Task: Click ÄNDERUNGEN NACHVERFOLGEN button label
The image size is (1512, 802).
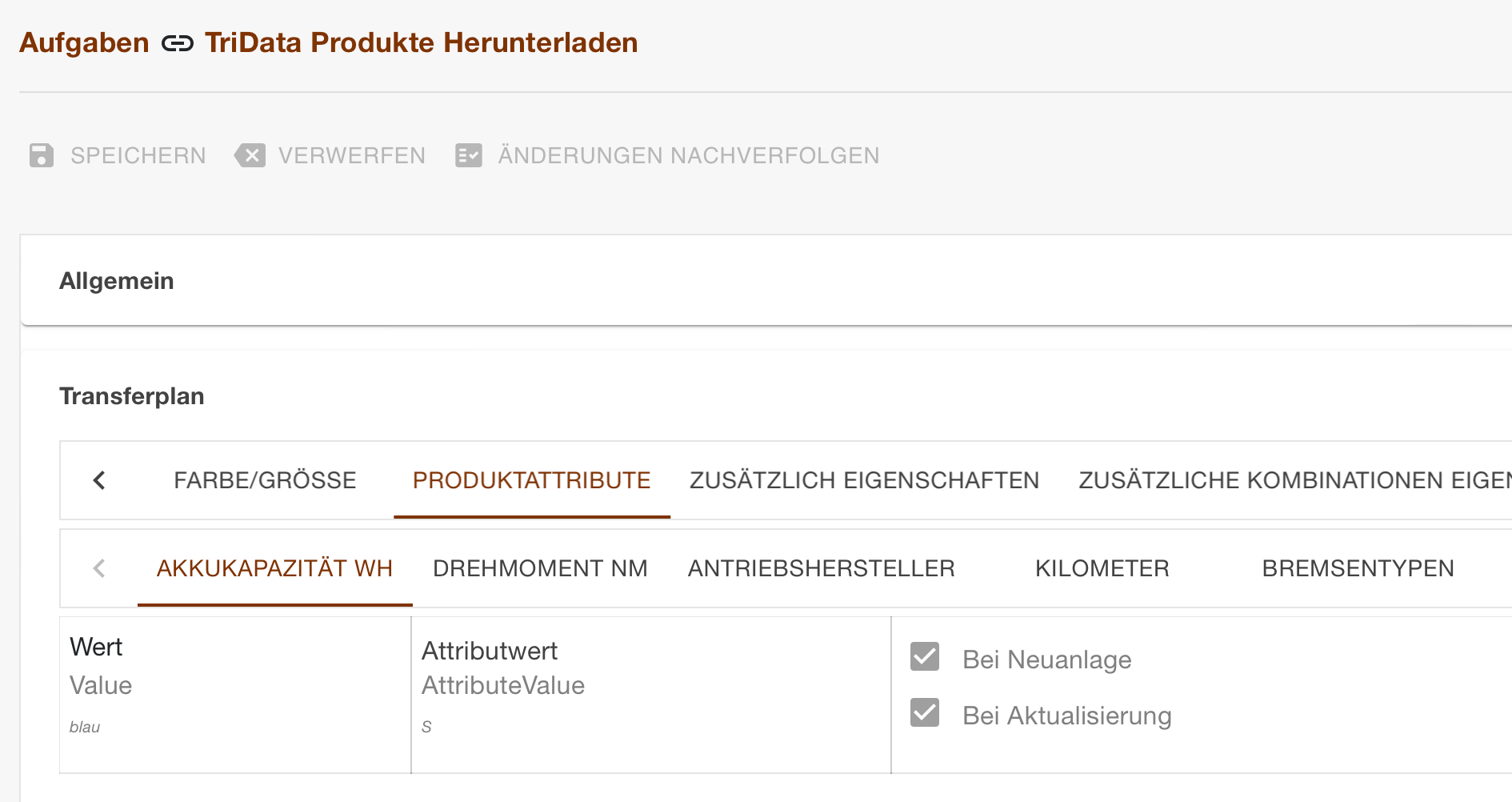Action: click(x=689, y=155)
